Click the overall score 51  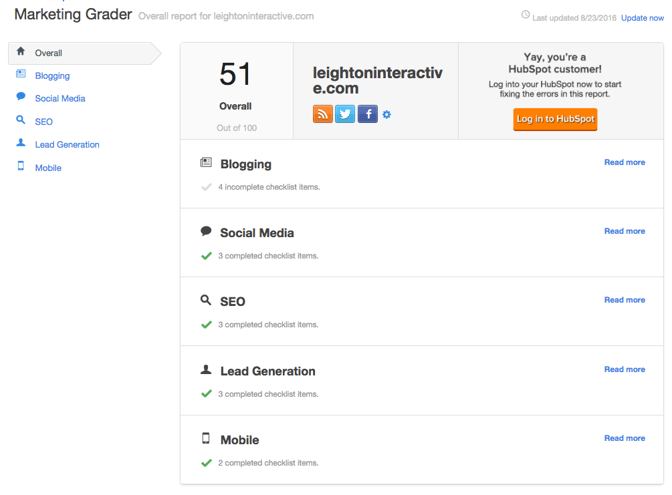(235, 74)
